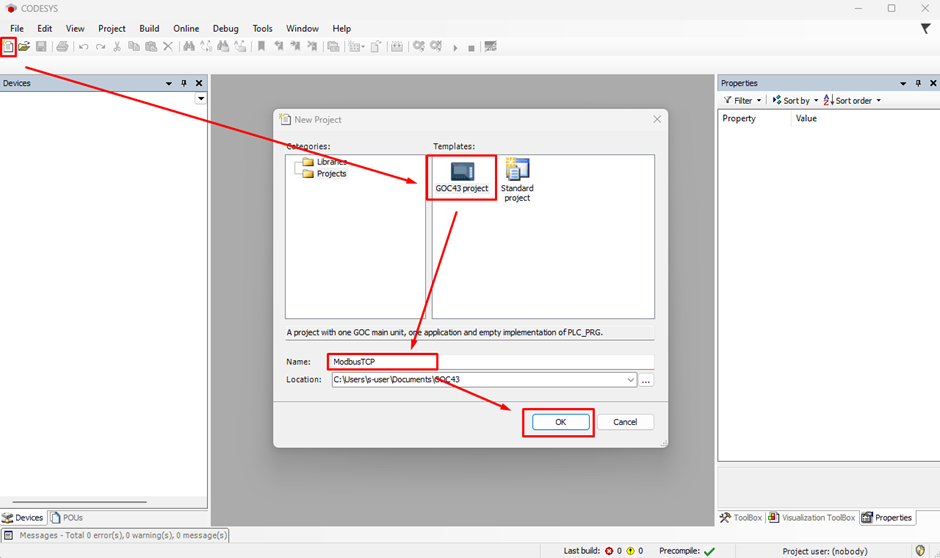Click the Start play arrow icon
This screenshot has height=558, width=940.
455,47
